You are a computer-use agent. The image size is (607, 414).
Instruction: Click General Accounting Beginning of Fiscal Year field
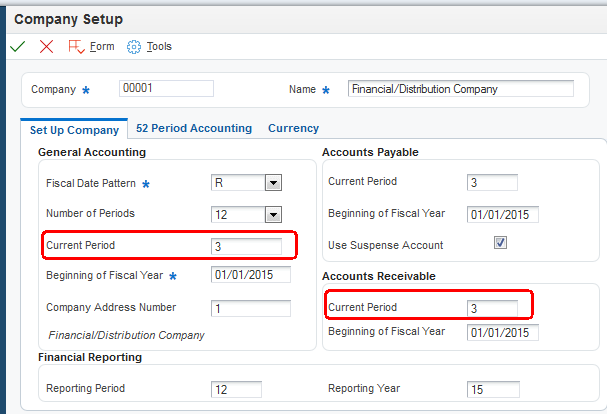tap(250, 275)
